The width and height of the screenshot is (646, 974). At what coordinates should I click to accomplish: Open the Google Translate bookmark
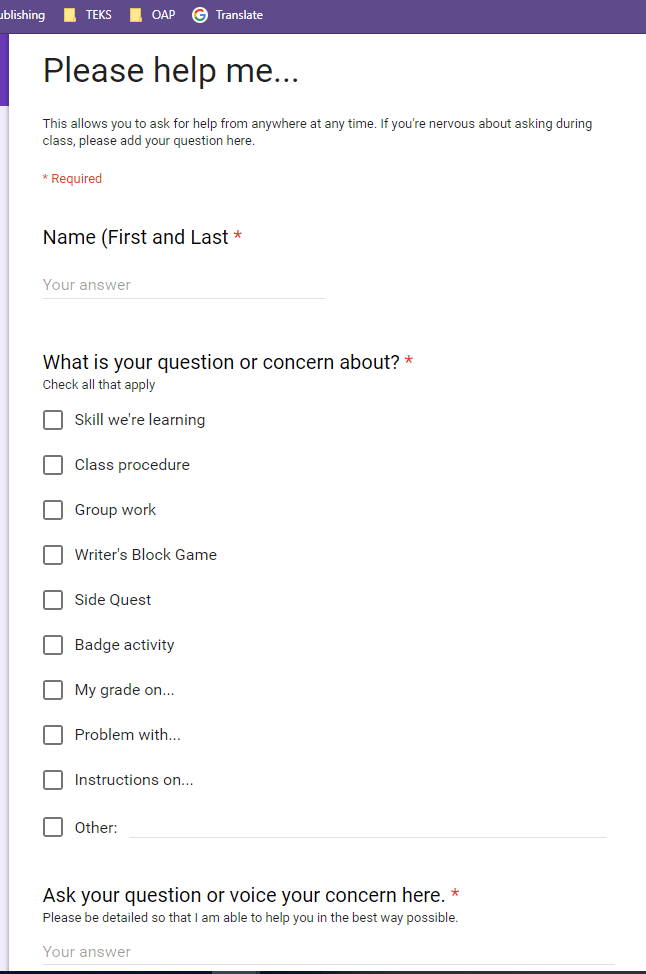228,15
